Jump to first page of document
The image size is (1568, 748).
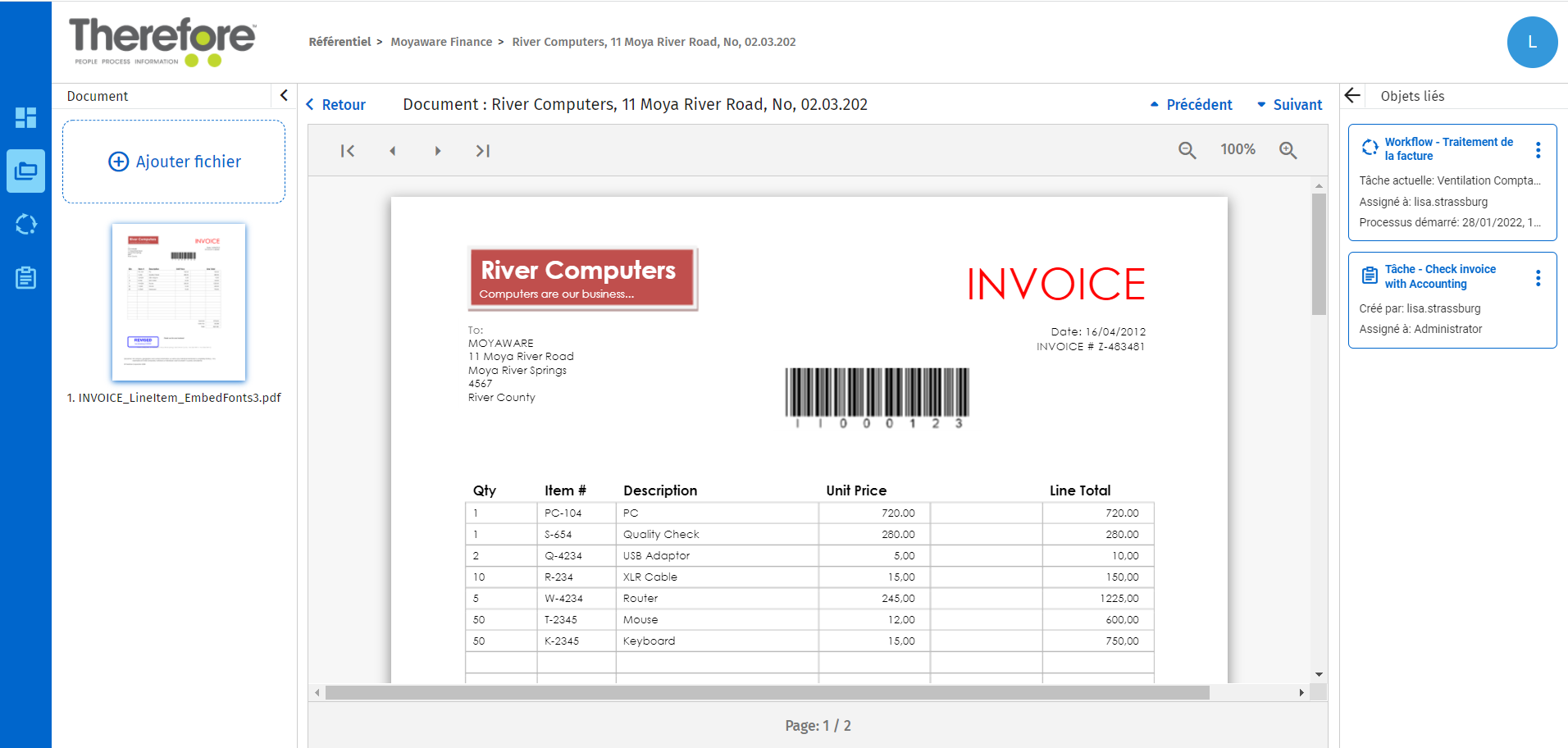click(348, 151)
